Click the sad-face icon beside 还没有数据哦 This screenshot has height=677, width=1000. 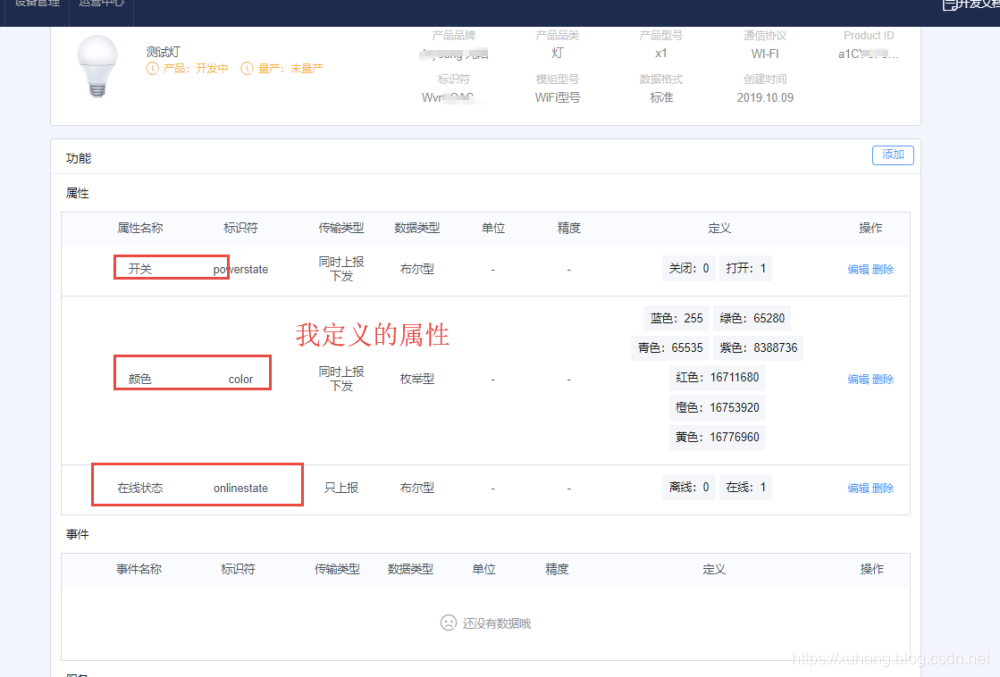pyautogui.click(x=448, y=623)
